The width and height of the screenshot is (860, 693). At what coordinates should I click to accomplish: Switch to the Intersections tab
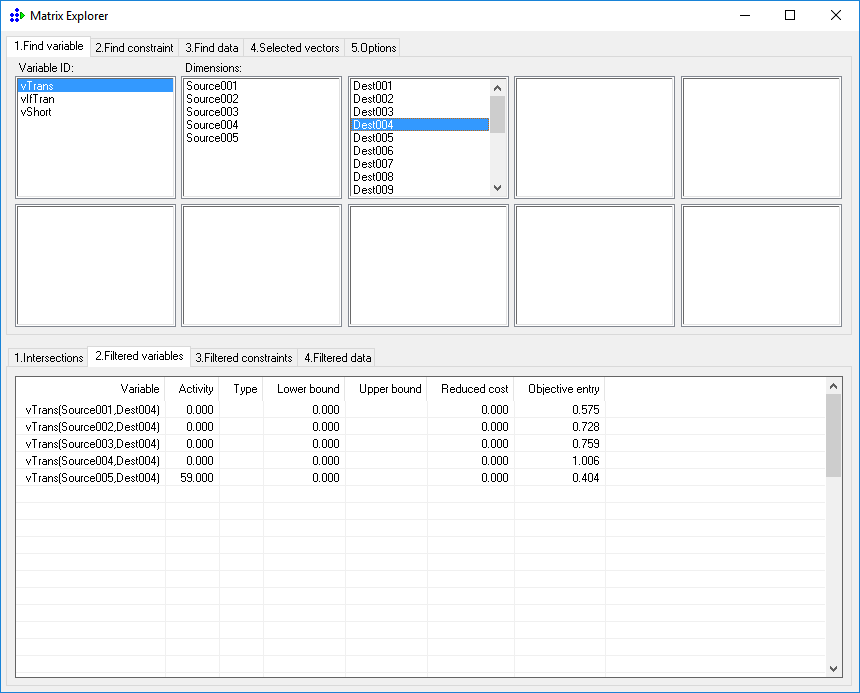coord(48,358)
